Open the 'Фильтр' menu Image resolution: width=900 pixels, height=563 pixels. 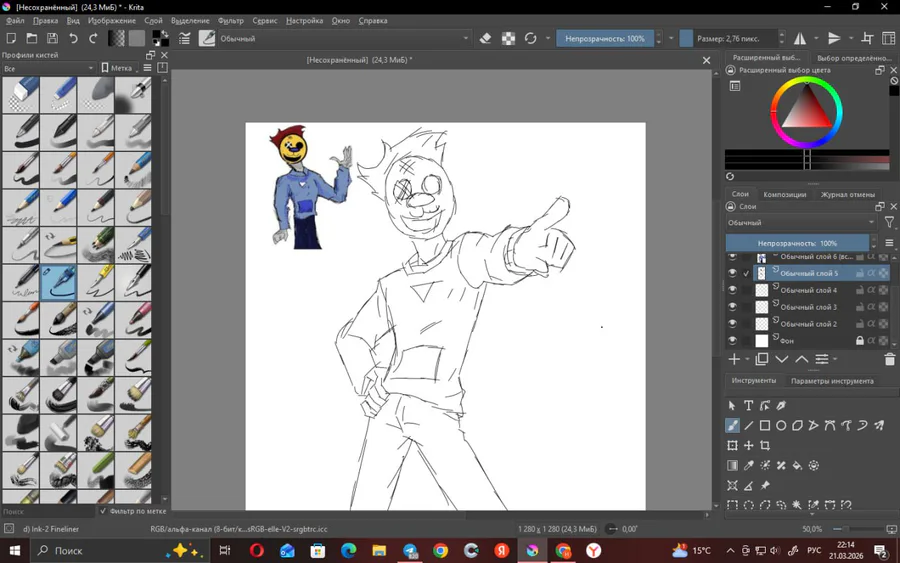[x=230, y=20]
